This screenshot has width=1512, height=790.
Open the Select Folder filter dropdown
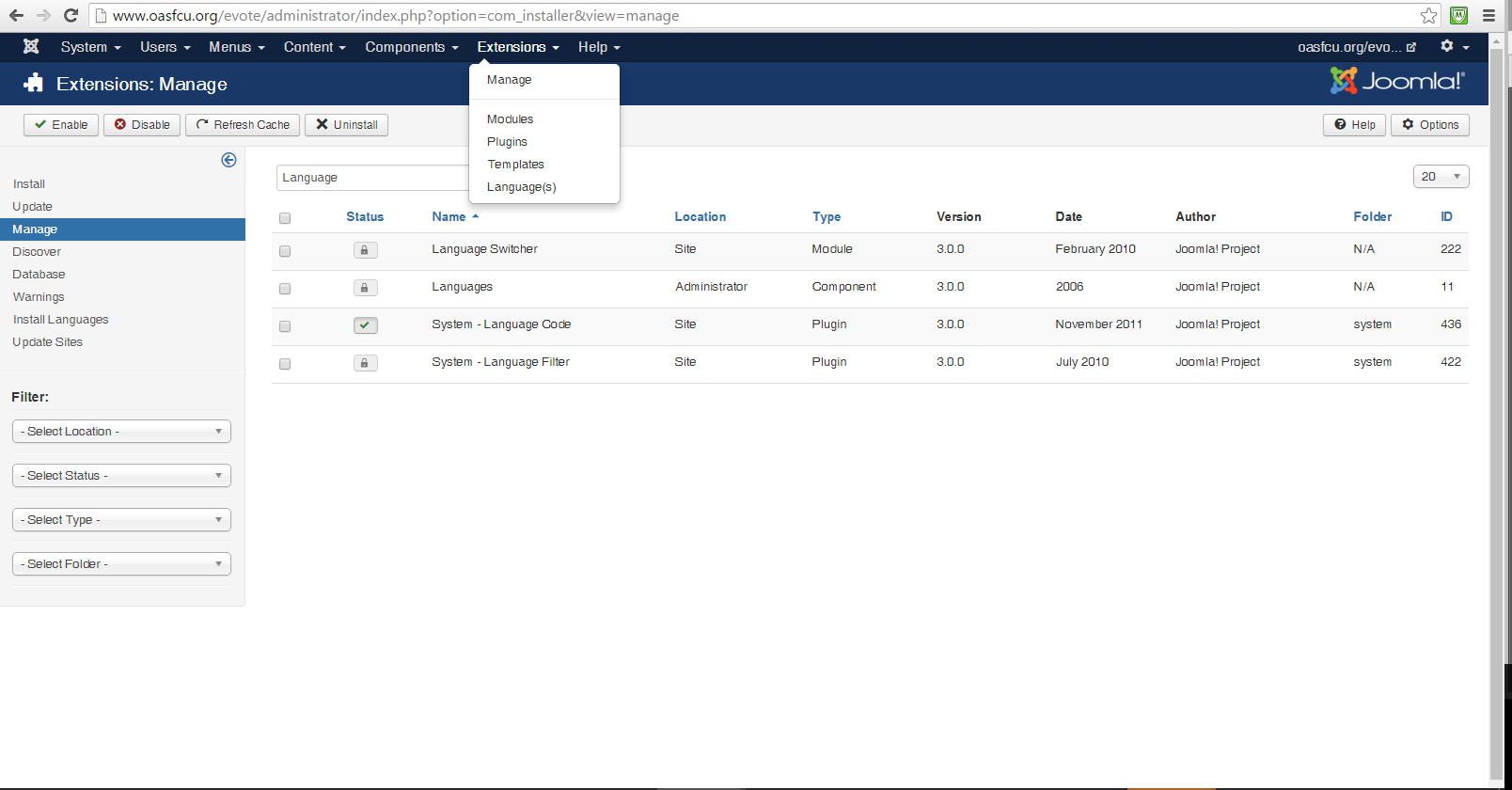pos(121,564)
